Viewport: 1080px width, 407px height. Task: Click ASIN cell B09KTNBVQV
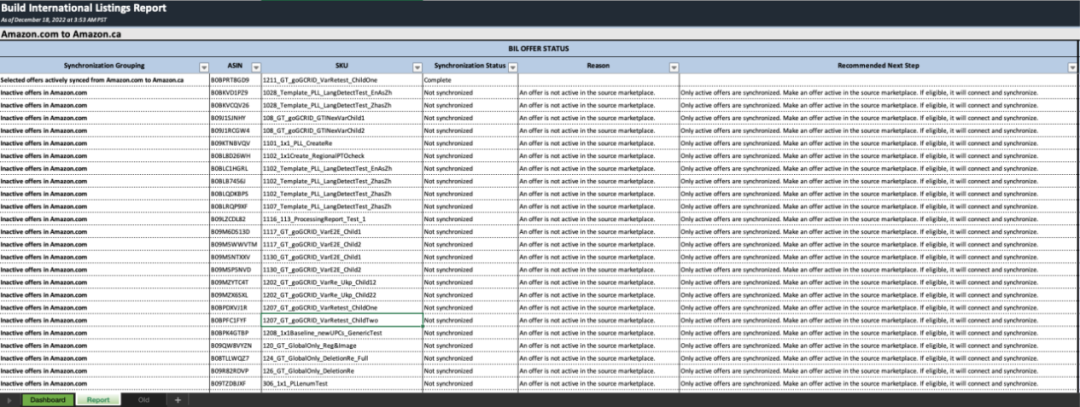[x=229, y=143]
